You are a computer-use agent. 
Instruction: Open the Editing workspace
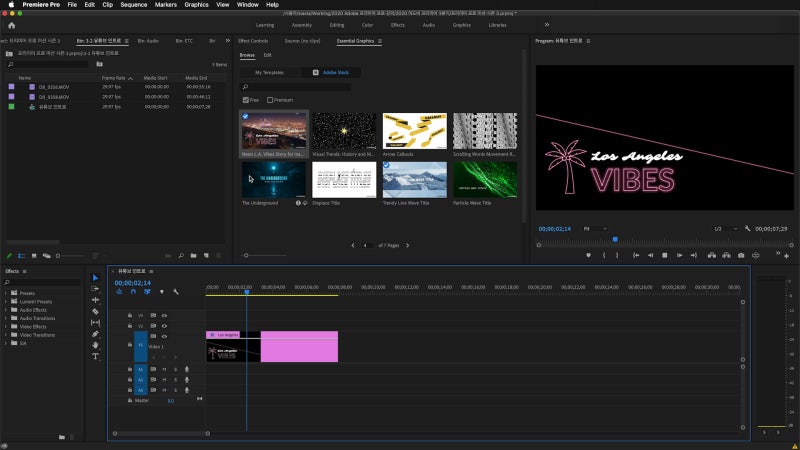(x=337, y=25)
